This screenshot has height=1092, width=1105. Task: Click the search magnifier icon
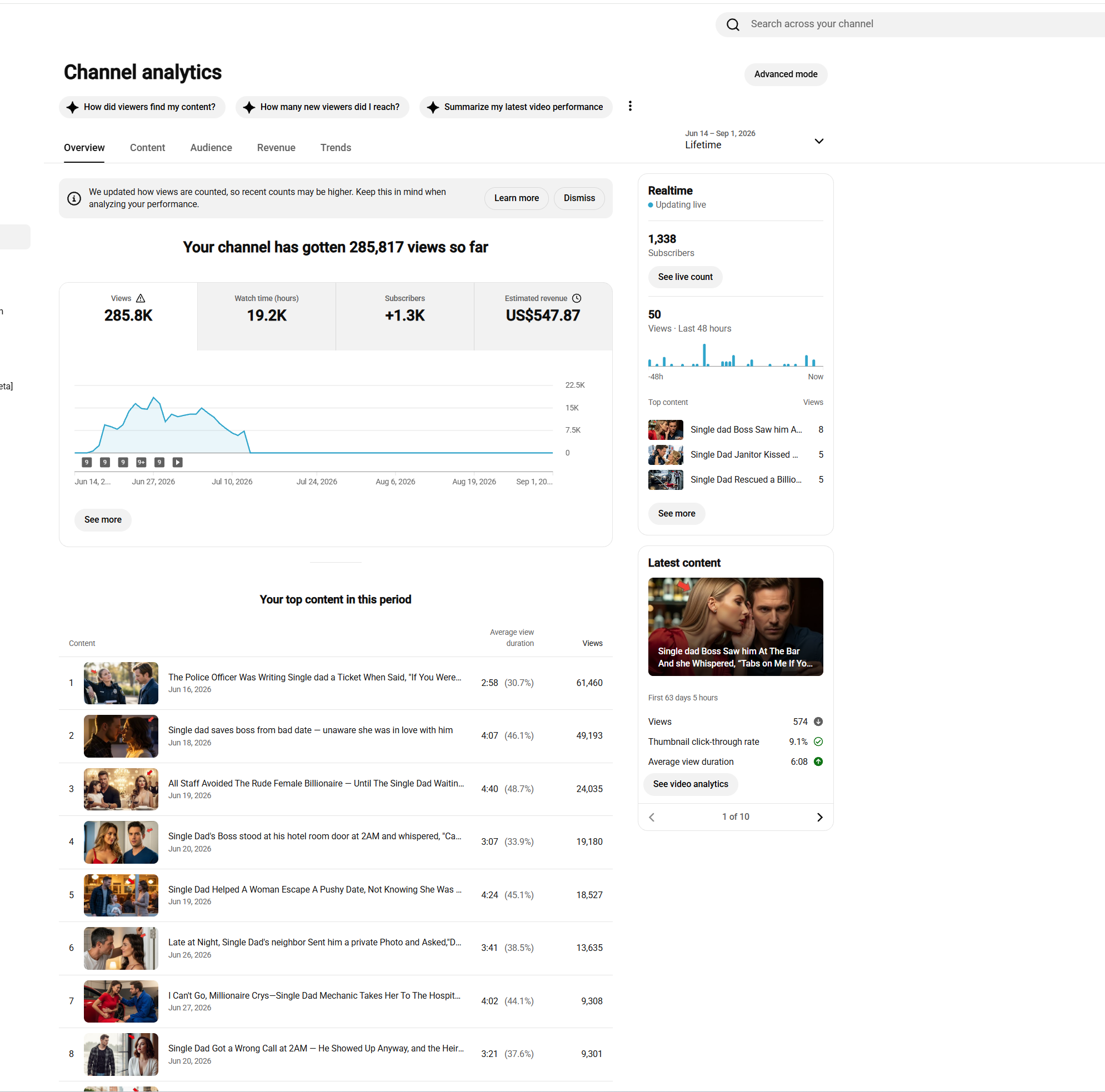(733, 24)
